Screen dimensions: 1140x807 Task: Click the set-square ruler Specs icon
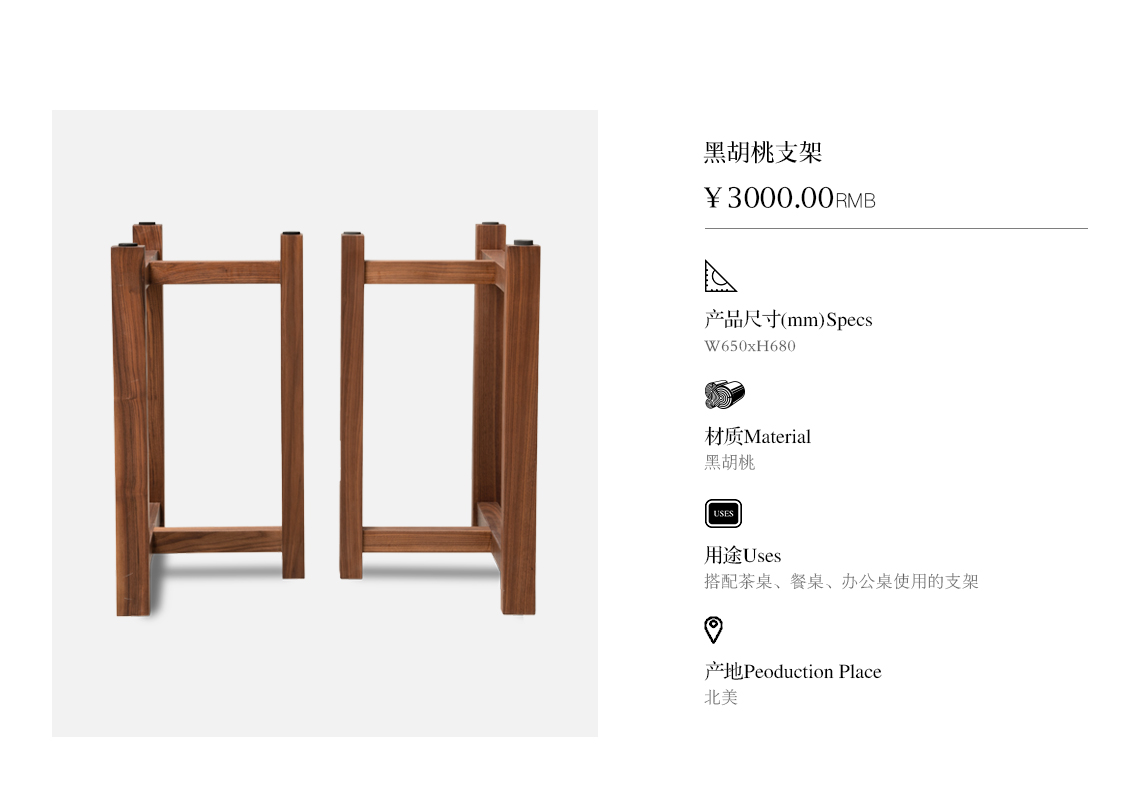tap(720, 276)
